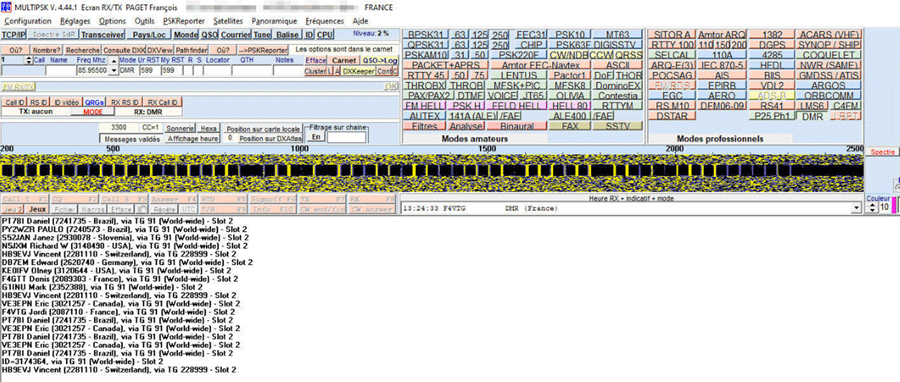Send to -->PSKReporter button

262,50
